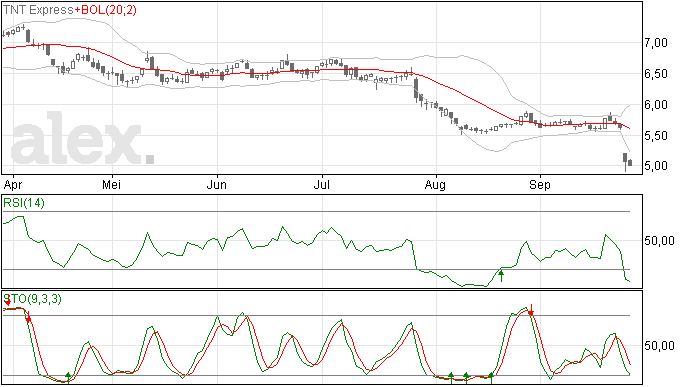
Task: Select the Aug label on the time axis
Action: pos(435,185)
